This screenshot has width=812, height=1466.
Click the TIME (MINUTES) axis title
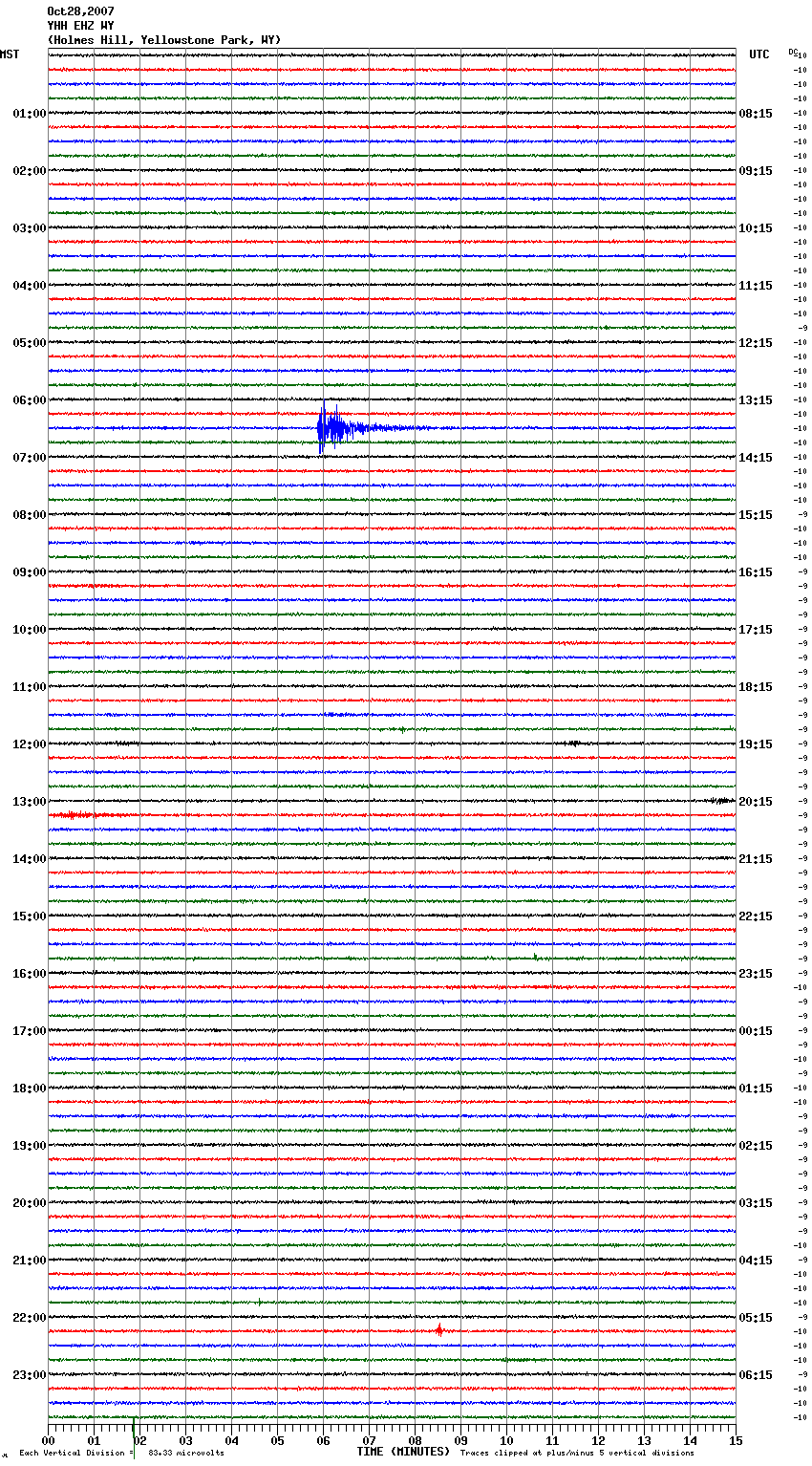[x=403, y=1452]
